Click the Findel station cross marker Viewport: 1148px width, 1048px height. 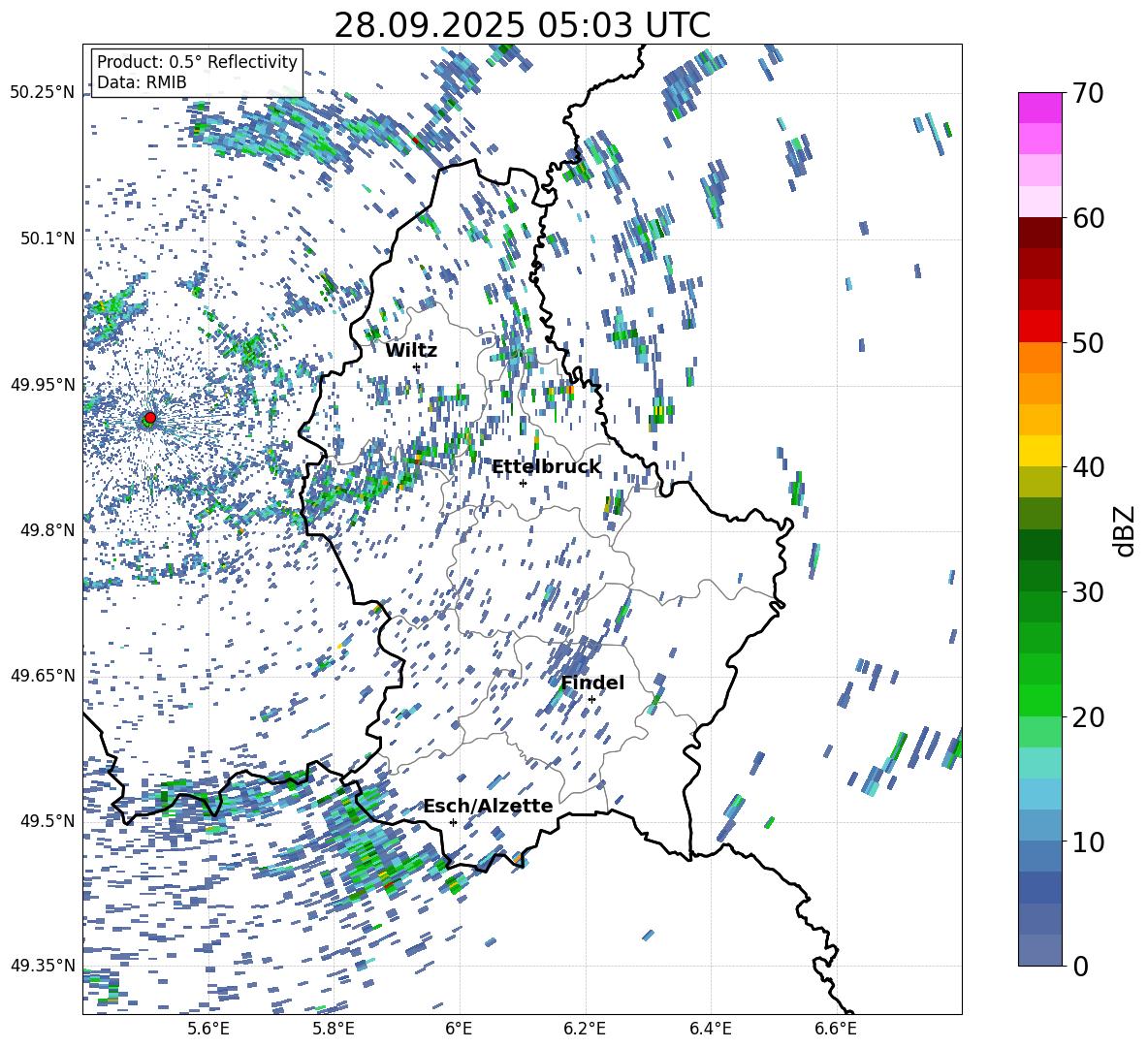591,700
